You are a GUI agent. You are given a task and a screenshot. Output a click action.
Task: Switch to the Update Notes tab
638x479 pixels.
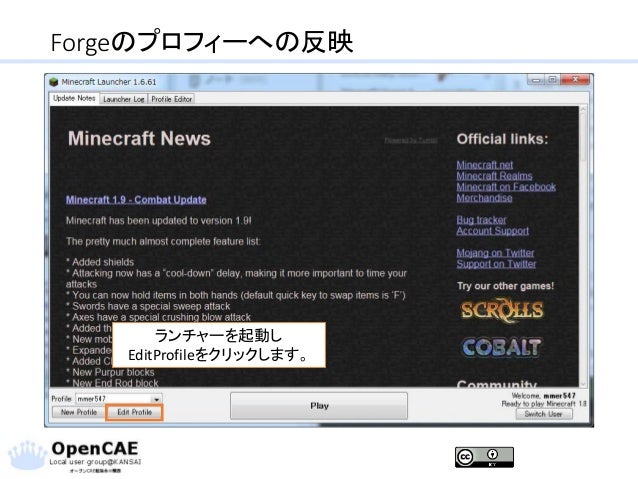pos(74,98)
